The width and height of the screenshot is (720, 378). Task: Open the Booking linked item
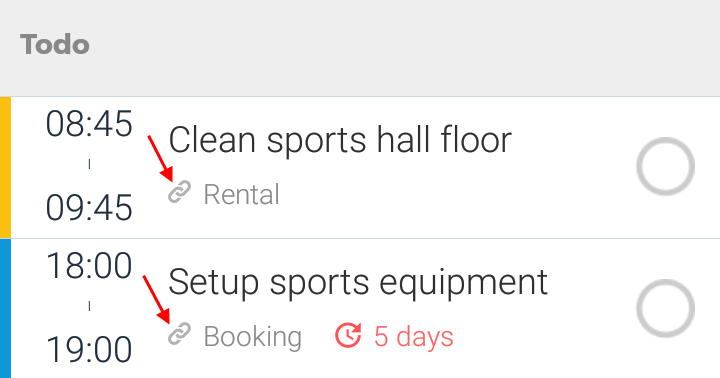253,337
